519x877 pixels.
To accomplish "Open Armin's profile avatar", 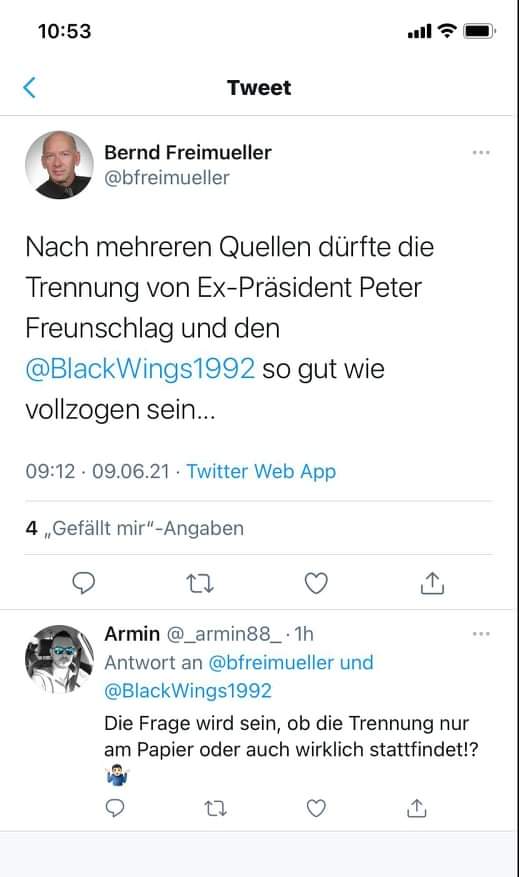I will (x=59, y=659).
